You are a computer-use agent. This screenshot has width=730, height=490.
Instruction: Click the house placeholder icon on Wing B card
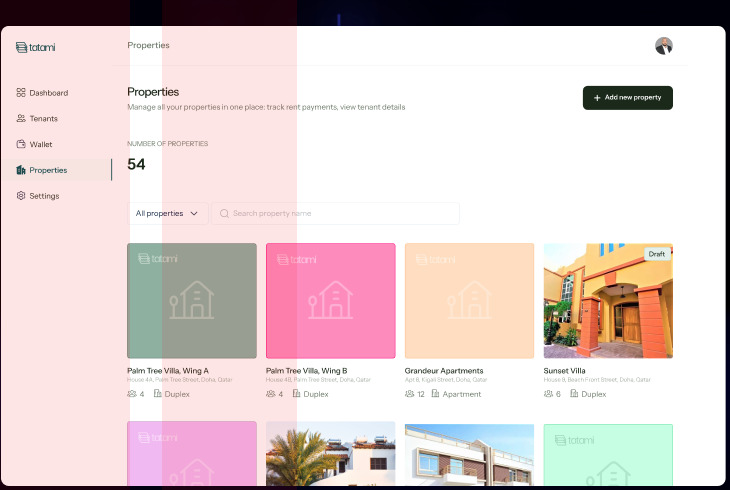point(331,300)
